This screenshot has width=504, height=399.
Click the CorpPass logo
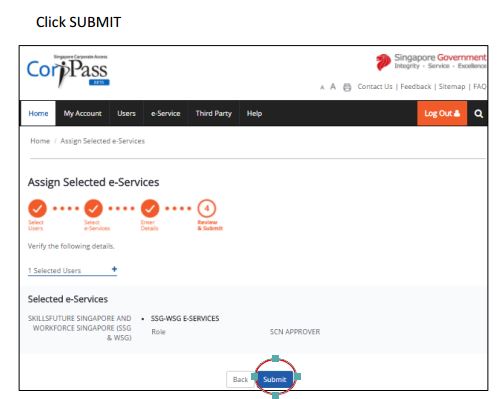point(68,70)
